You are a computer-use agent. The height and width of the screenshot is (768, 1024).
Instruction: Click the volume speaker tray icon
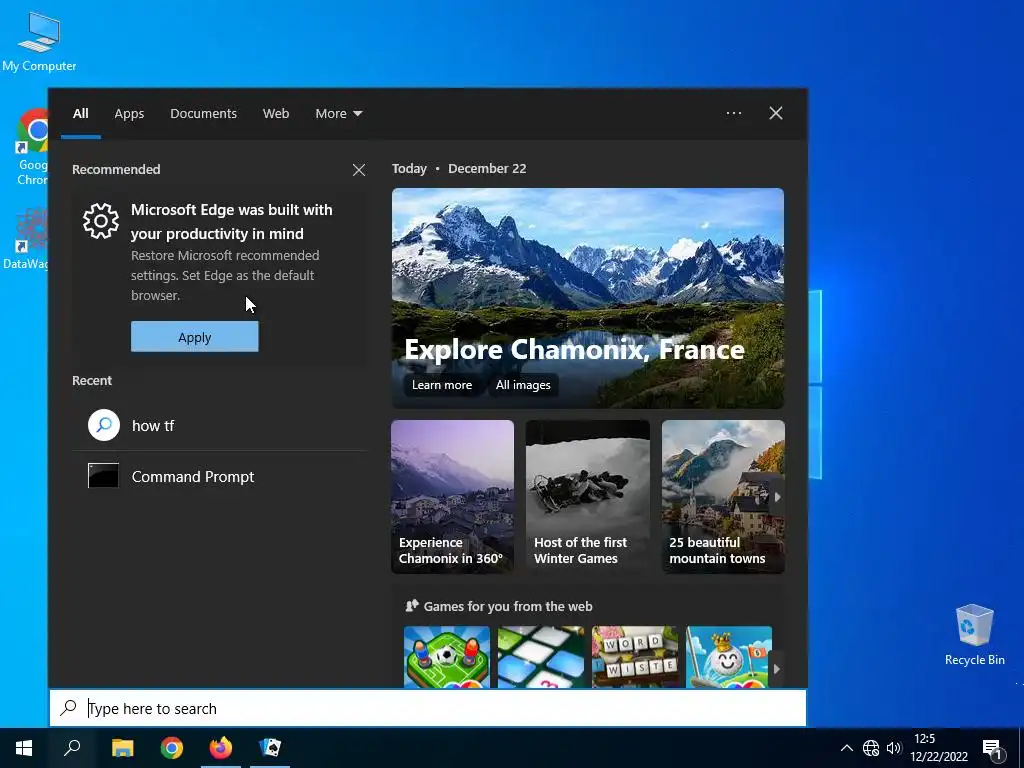click(x=894, y=748)
